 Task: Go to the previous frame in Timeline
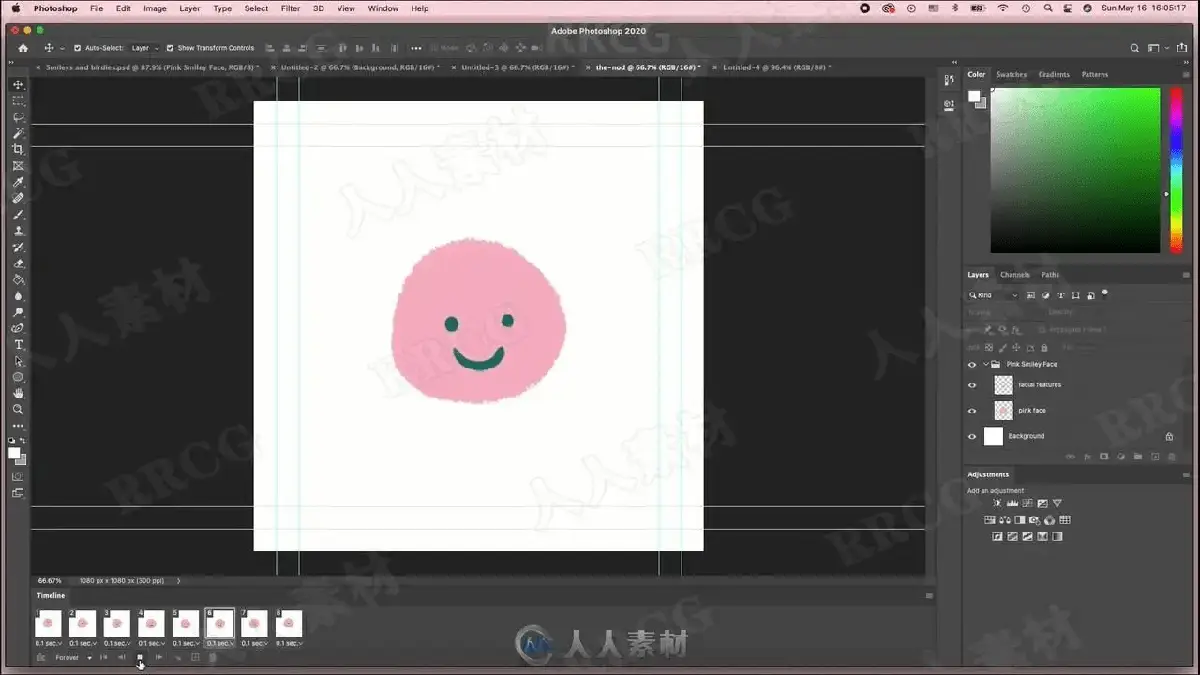[122, 657]
